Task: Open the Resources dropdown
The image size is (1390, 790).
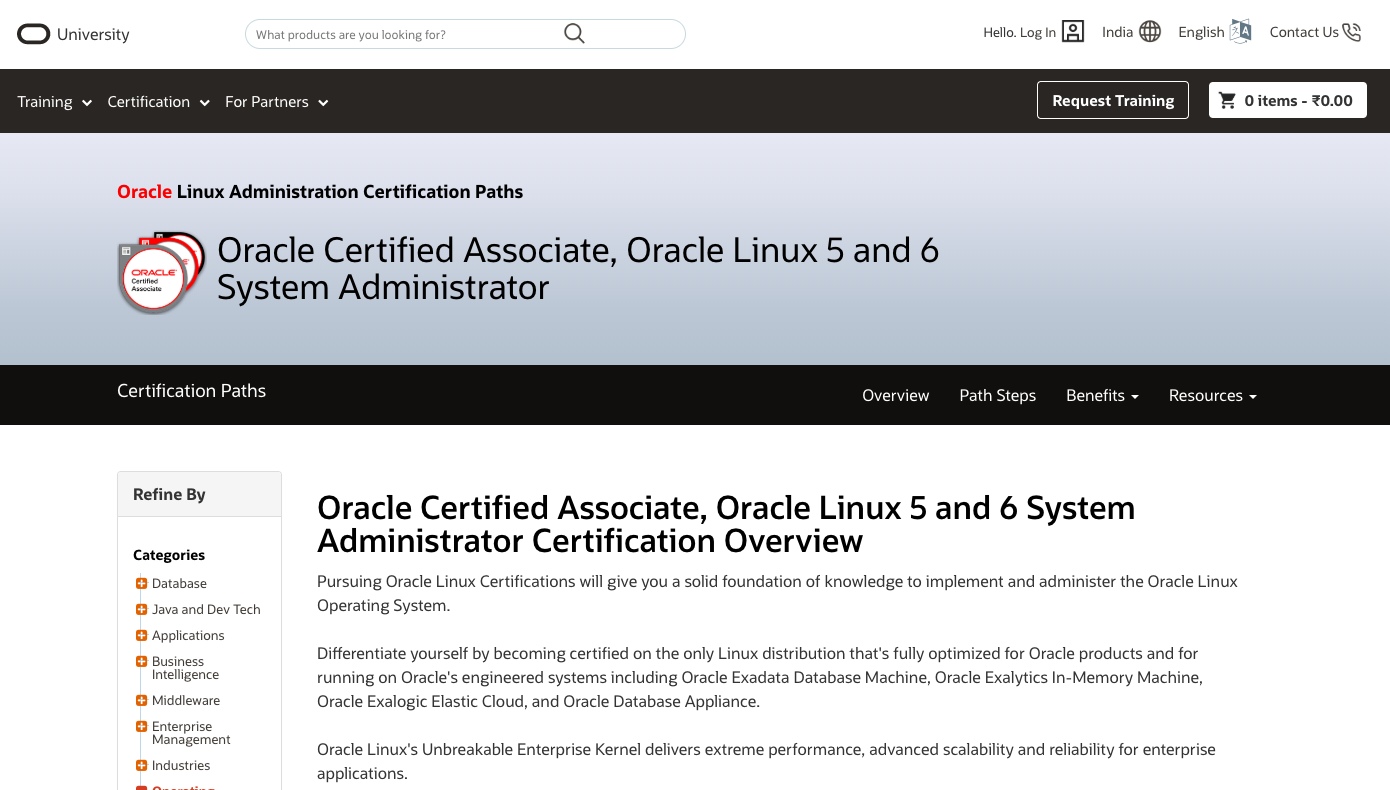Action: (x=1213, y=396)
